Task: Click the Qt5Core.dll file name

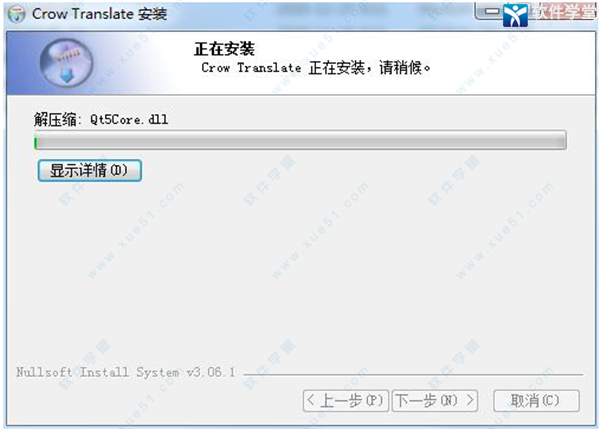Action: 129,119
